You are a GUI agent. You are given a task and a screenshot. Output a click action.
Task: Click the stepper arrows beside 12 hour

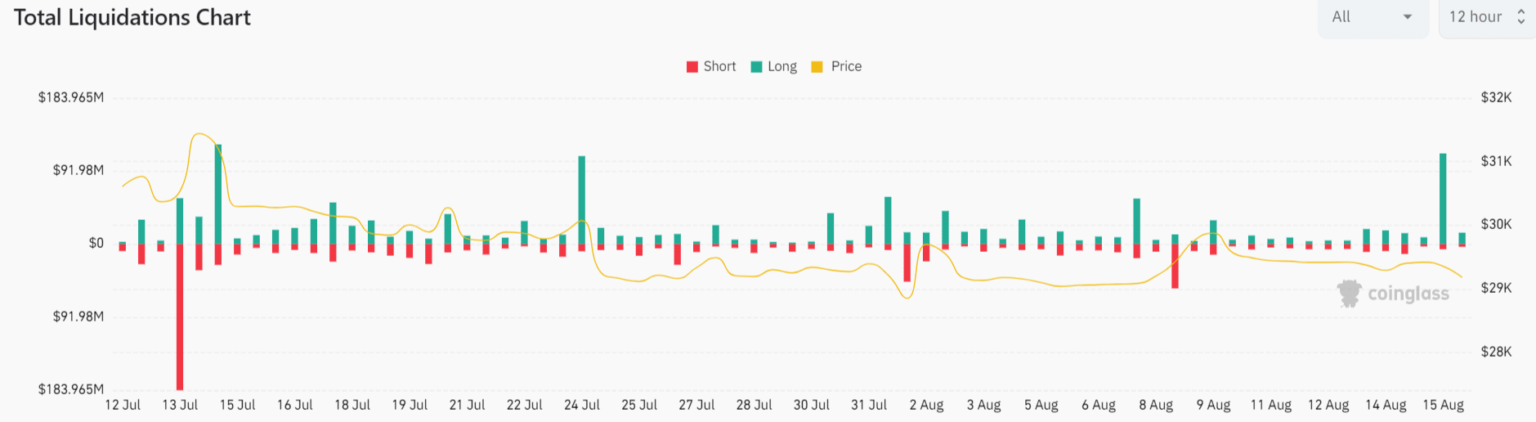(1520, 17)
